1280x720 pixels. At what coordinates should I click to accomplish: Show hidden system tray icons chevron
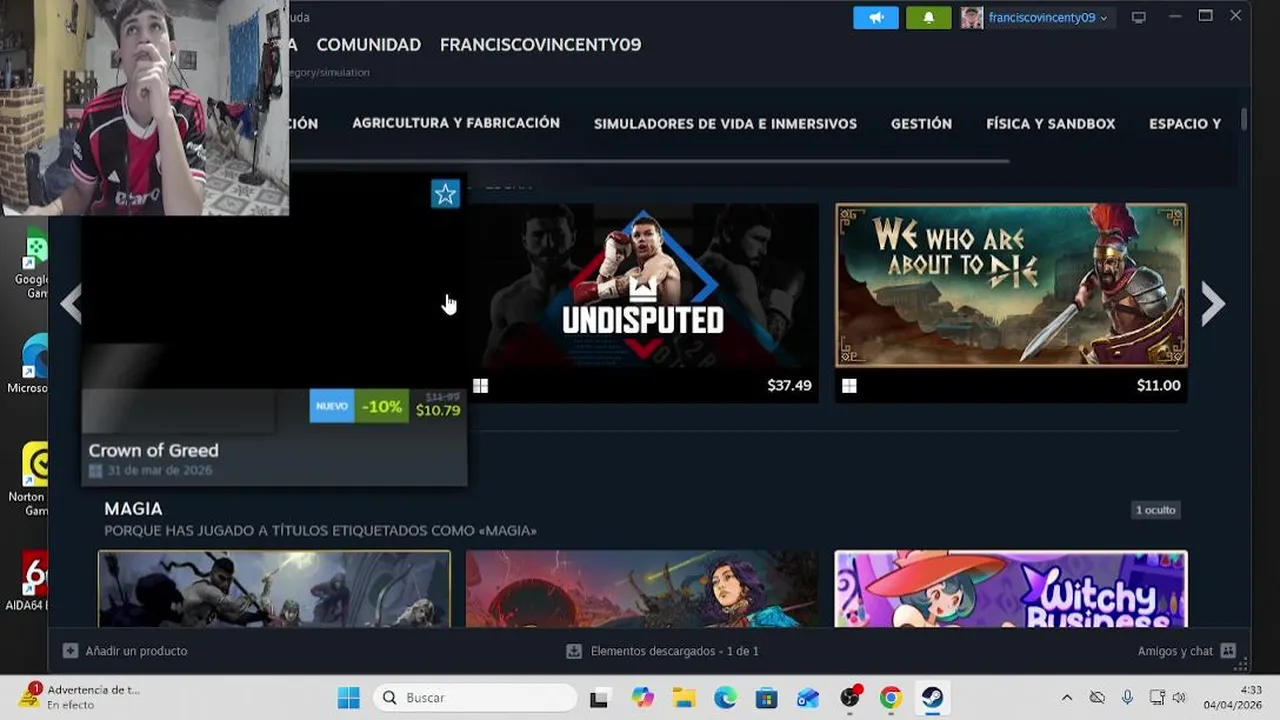(1066, 698)
